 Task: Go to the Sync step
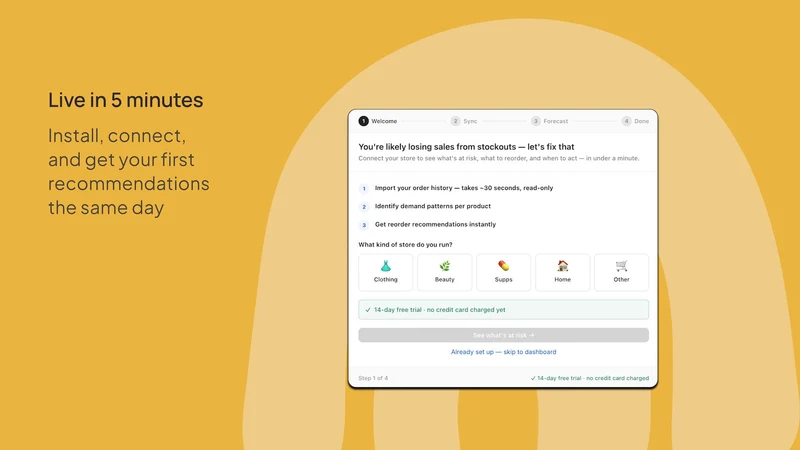pyautogui.click(x=464, y=121)
